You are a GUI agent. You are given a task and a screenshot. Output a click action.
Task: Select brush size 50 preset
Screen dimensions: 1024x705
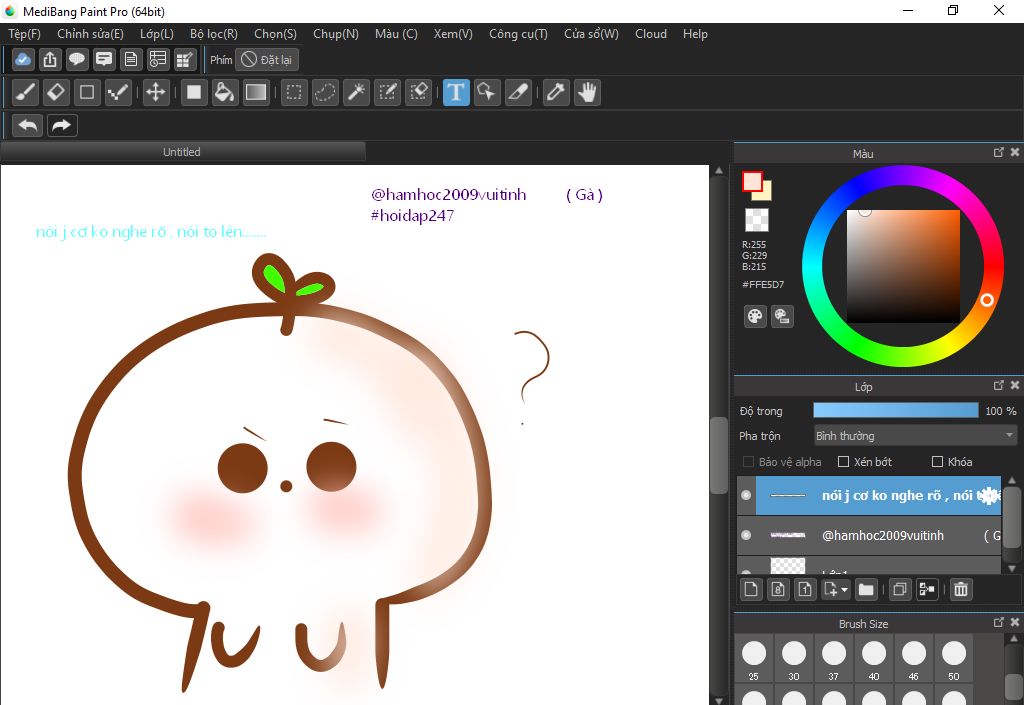(x=954, y=659)
